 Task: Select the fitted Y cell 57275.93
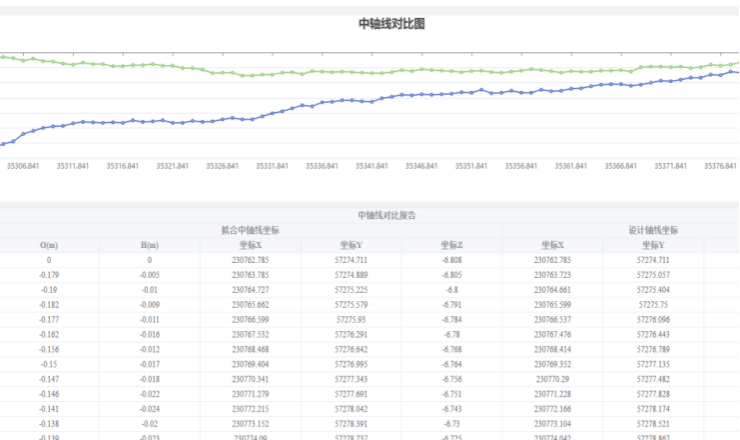(351, 320)
